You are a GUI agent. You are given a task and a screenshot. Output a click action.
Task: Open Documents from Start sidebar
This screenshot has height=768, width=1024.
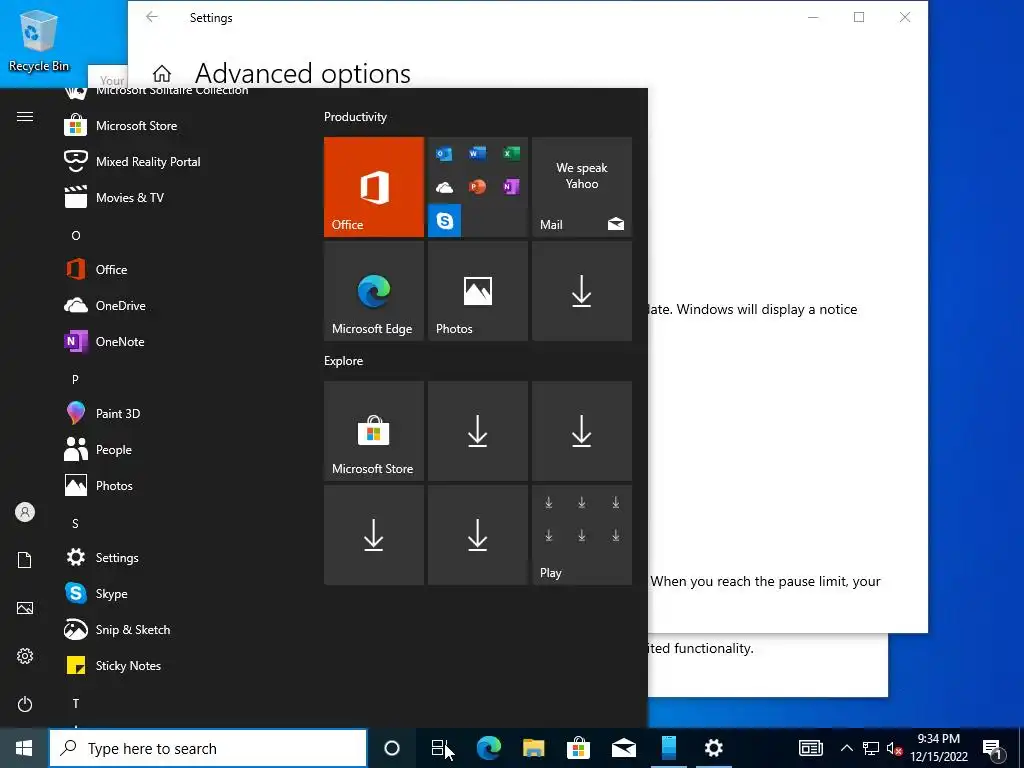[25, 560]
